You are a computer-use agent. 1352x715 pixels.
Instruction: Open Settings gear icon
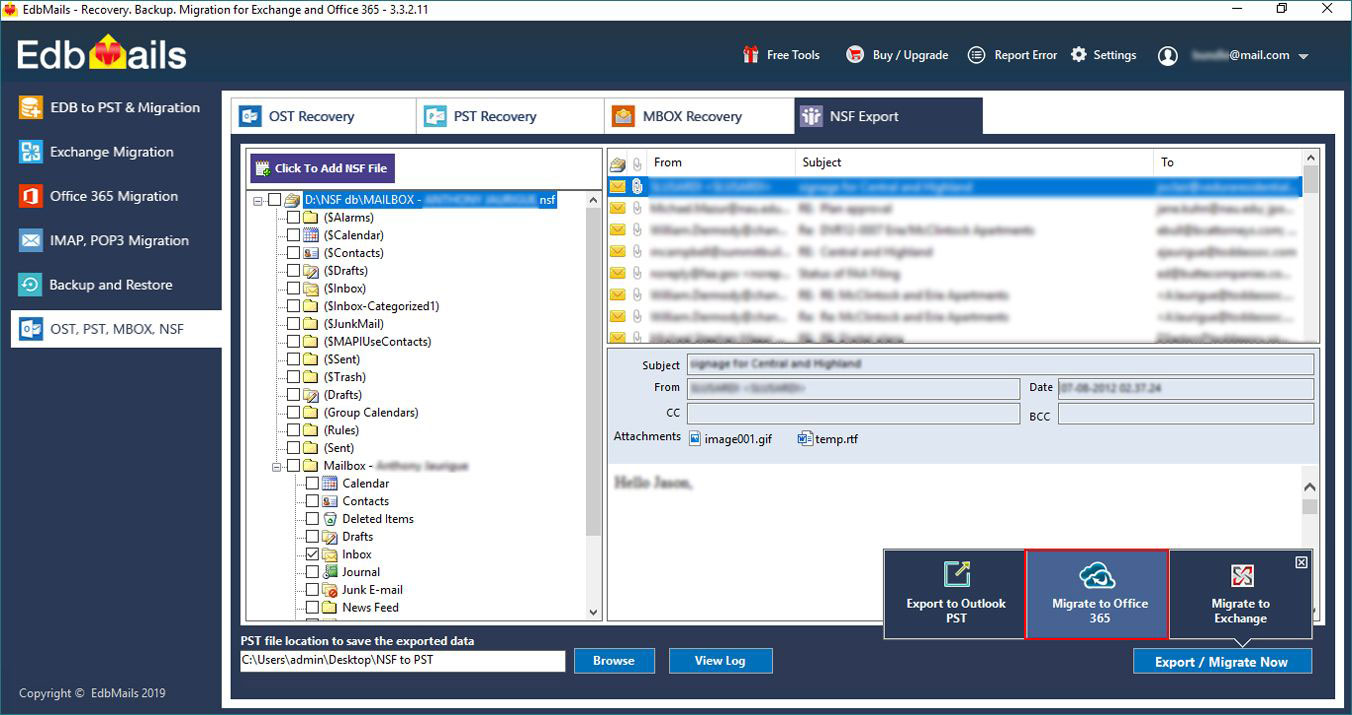tap(1079, 55)
